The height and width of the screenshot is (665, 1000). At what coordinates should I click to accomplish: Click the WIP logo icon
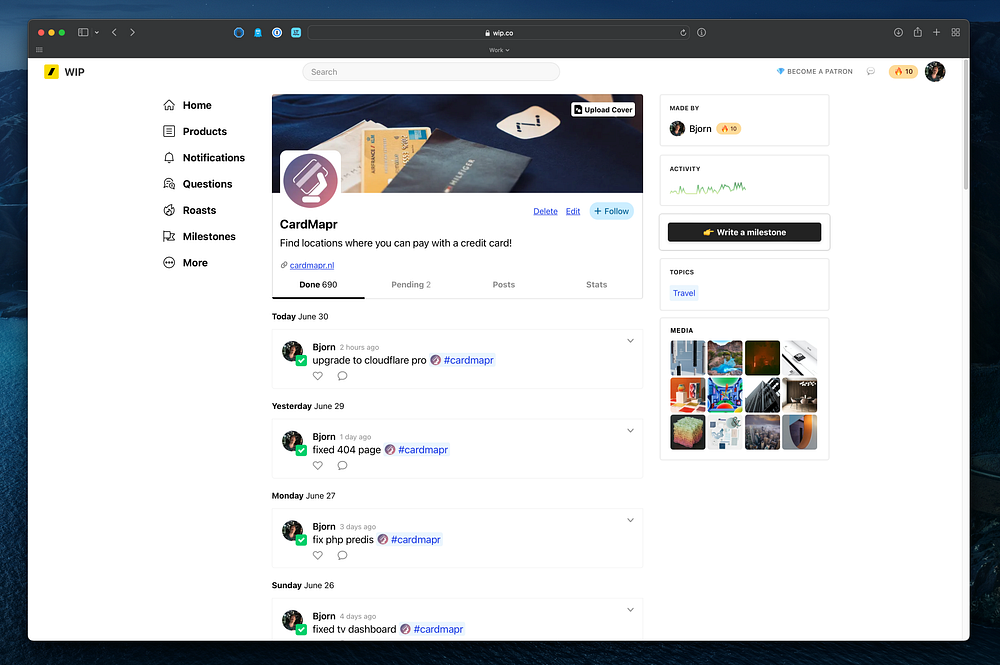[51, 72]
